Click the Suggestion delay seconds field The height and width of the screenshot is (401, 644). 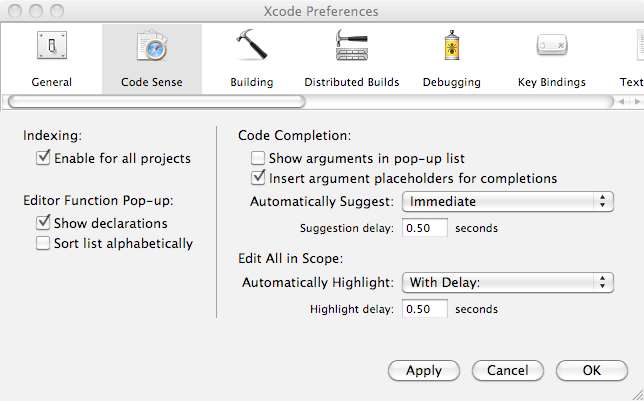424,228
